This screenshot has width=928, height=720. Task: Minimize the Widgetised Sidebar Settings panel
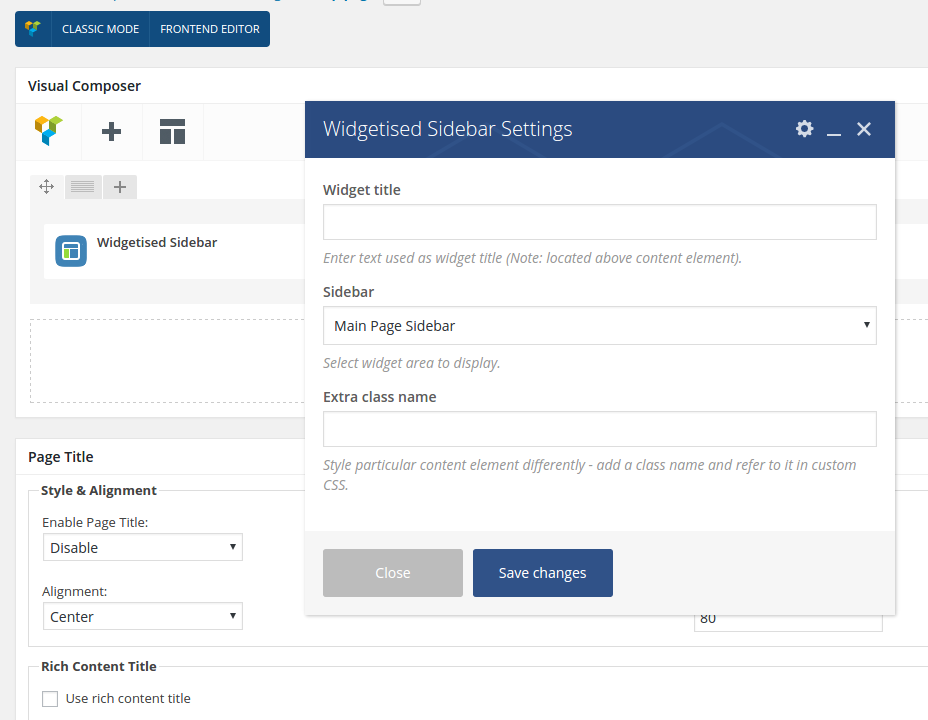click(834, 130)
